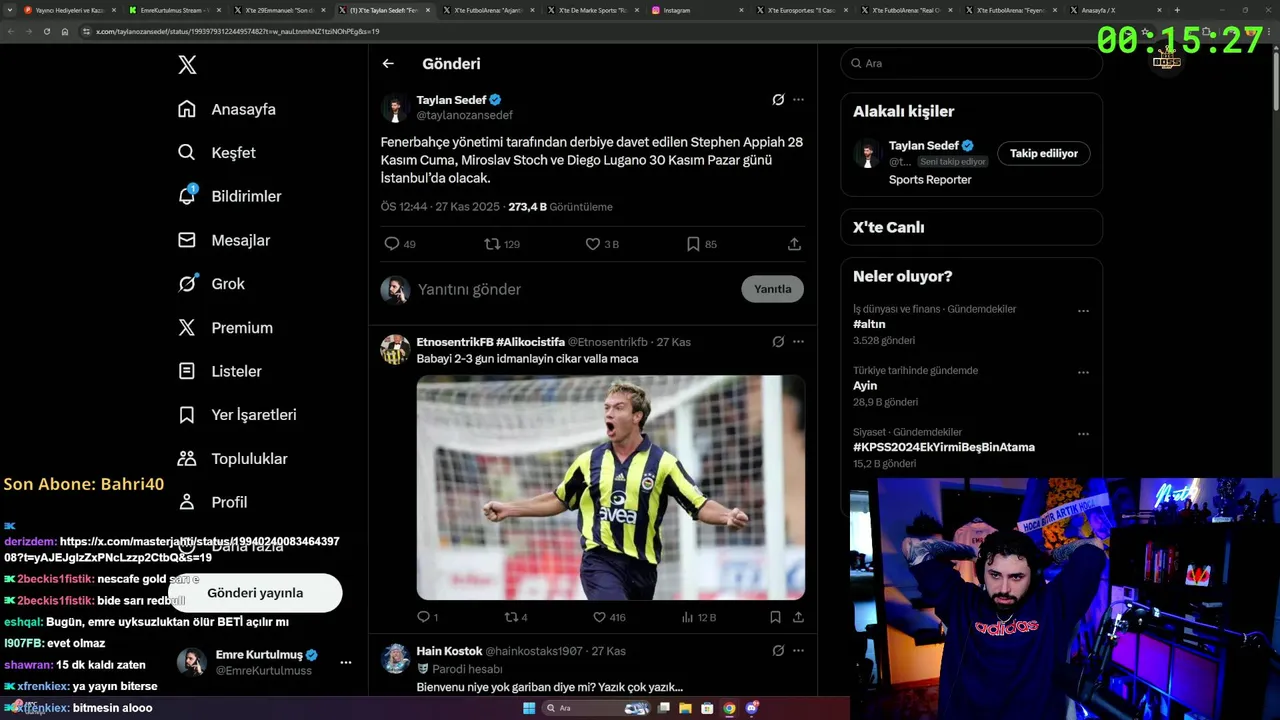Open more options for Ayin trend
The image size is (1280, 720).
click(x=1083, y=373)
